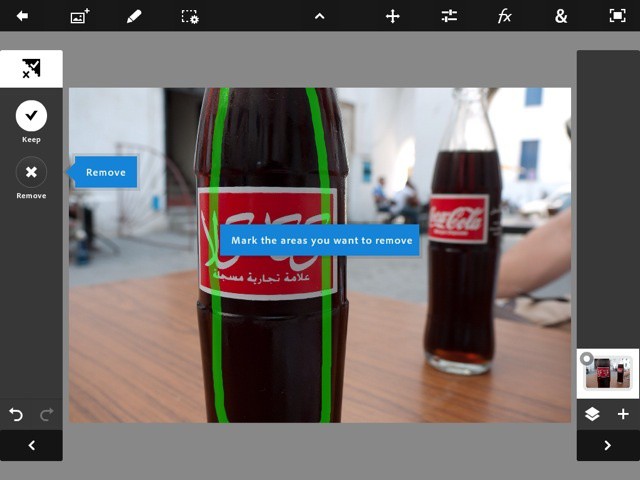Select the Remove X mode
Viewport: 640px width, 480px height.
[31, 172]
